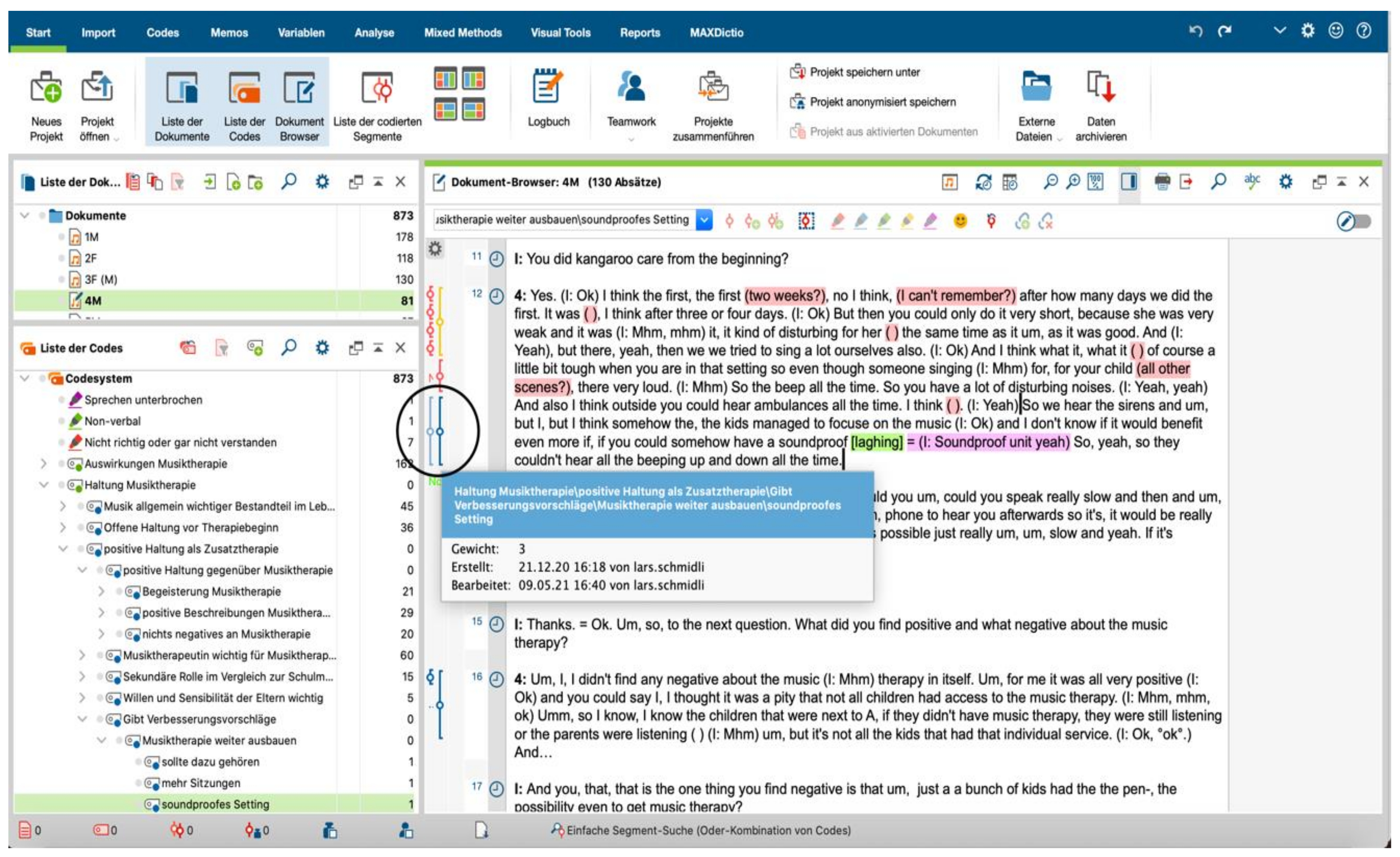The image size is (1400, 857).
Task: Toggle the sidebar display button in Dokument-Browser
Action: click(1129, 182)
